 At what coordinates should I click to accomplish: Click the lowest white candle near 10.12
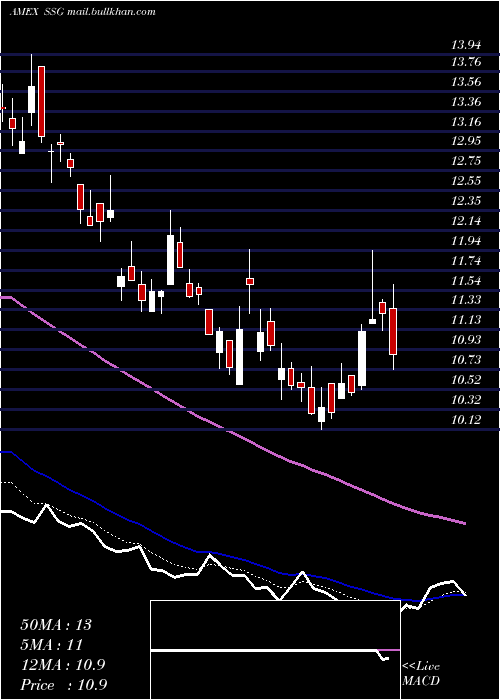321,414
